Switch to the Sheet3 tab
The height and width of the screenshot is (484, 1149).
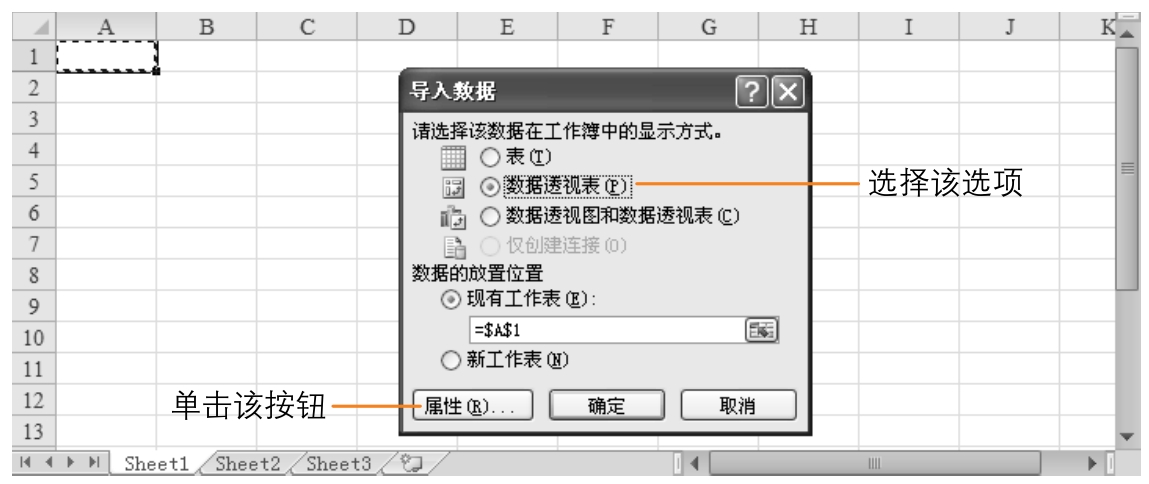click(x=338, y=464)
